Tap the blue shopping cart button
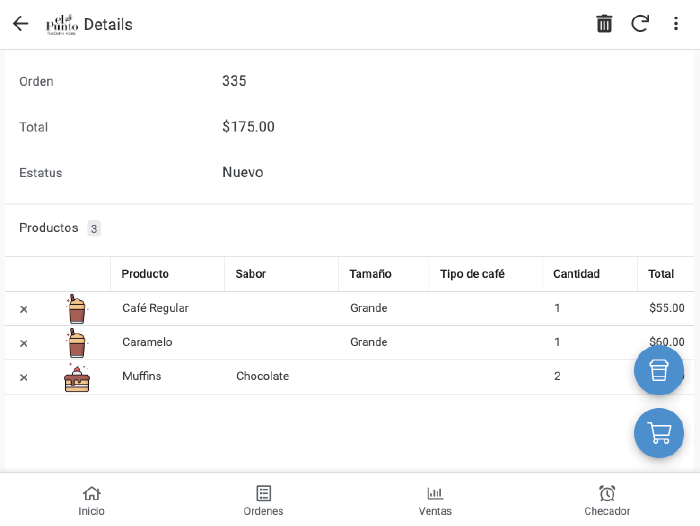 point(659,433)
